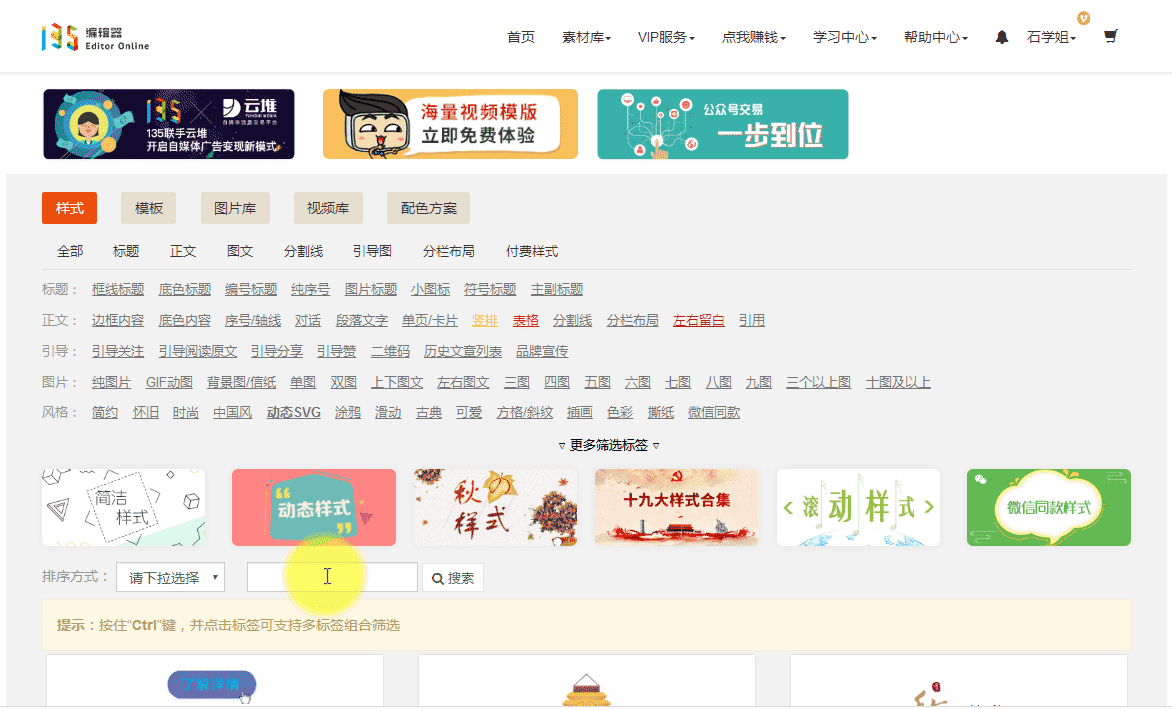
Task: Expand the 点我赚钱 menu
Action: [753, 37]
